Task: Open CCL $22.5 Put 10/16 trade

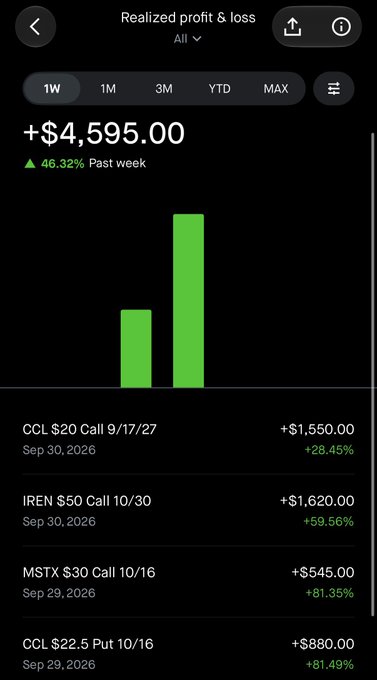Action: 188,654
